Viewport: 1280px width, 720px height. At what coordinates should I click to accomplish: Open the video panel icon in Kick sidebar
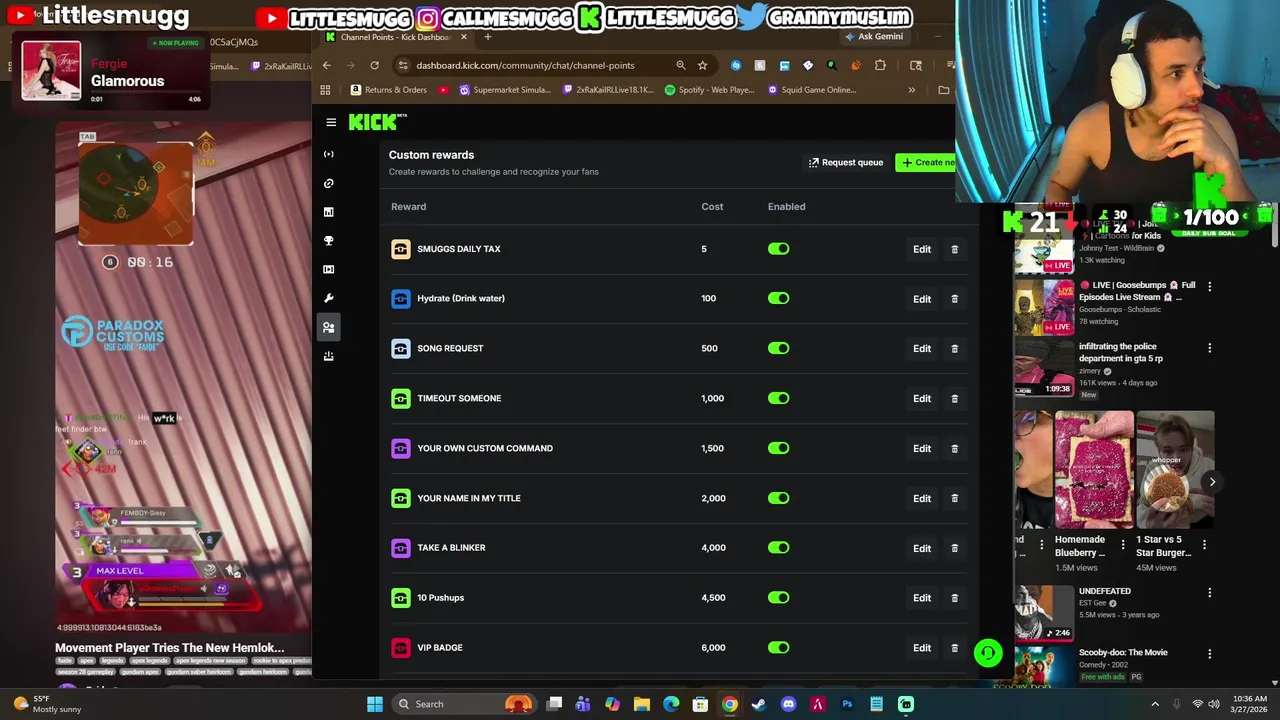pos(329,269)
